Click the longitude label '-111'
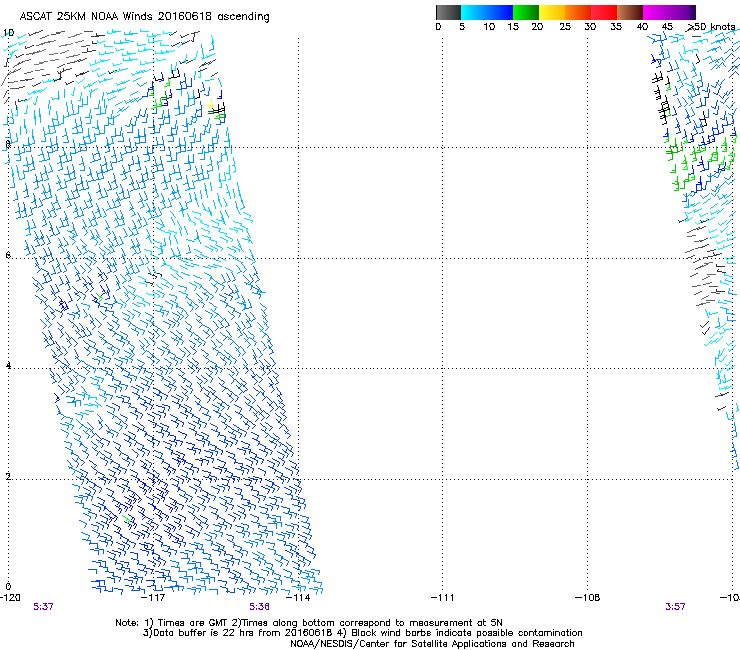 click(443, 598)
